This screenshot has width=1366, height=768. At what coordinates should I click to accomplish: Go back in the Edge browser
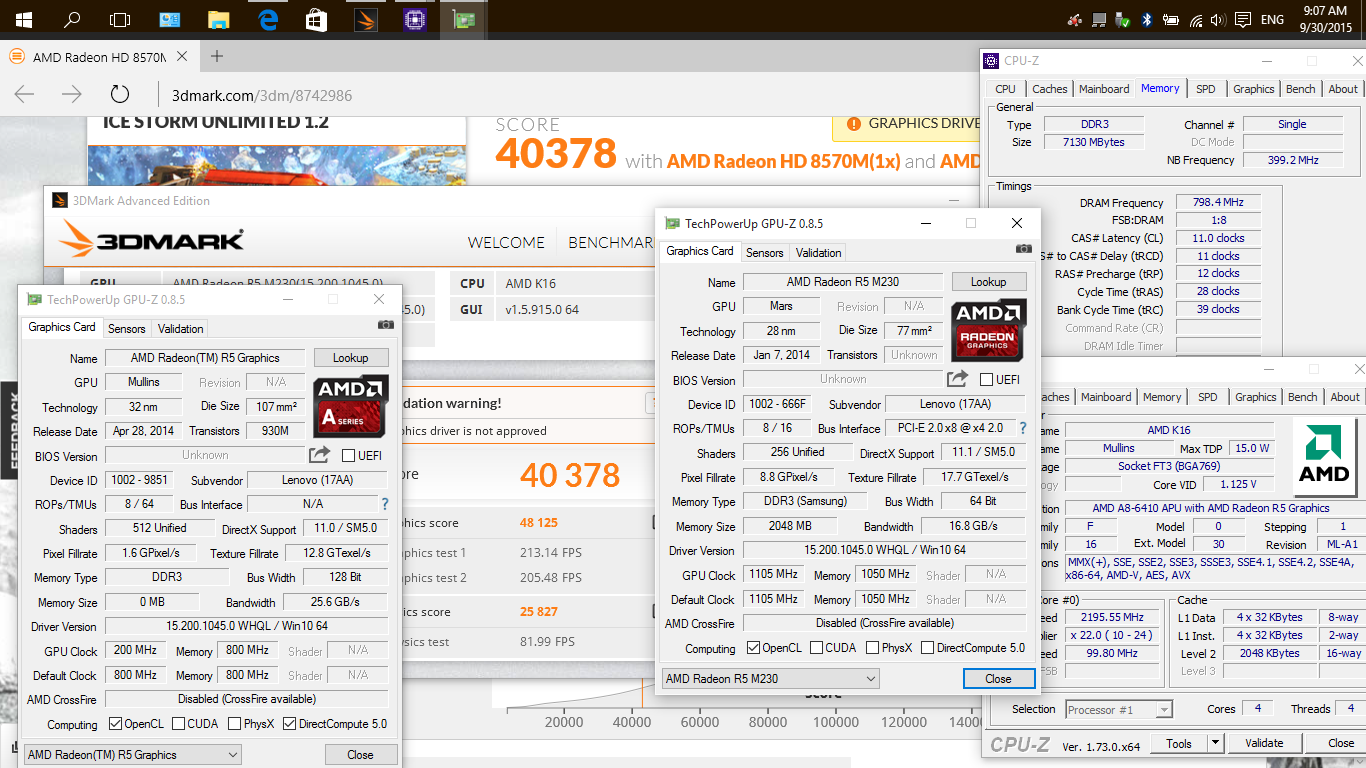[x=24, y=95]
